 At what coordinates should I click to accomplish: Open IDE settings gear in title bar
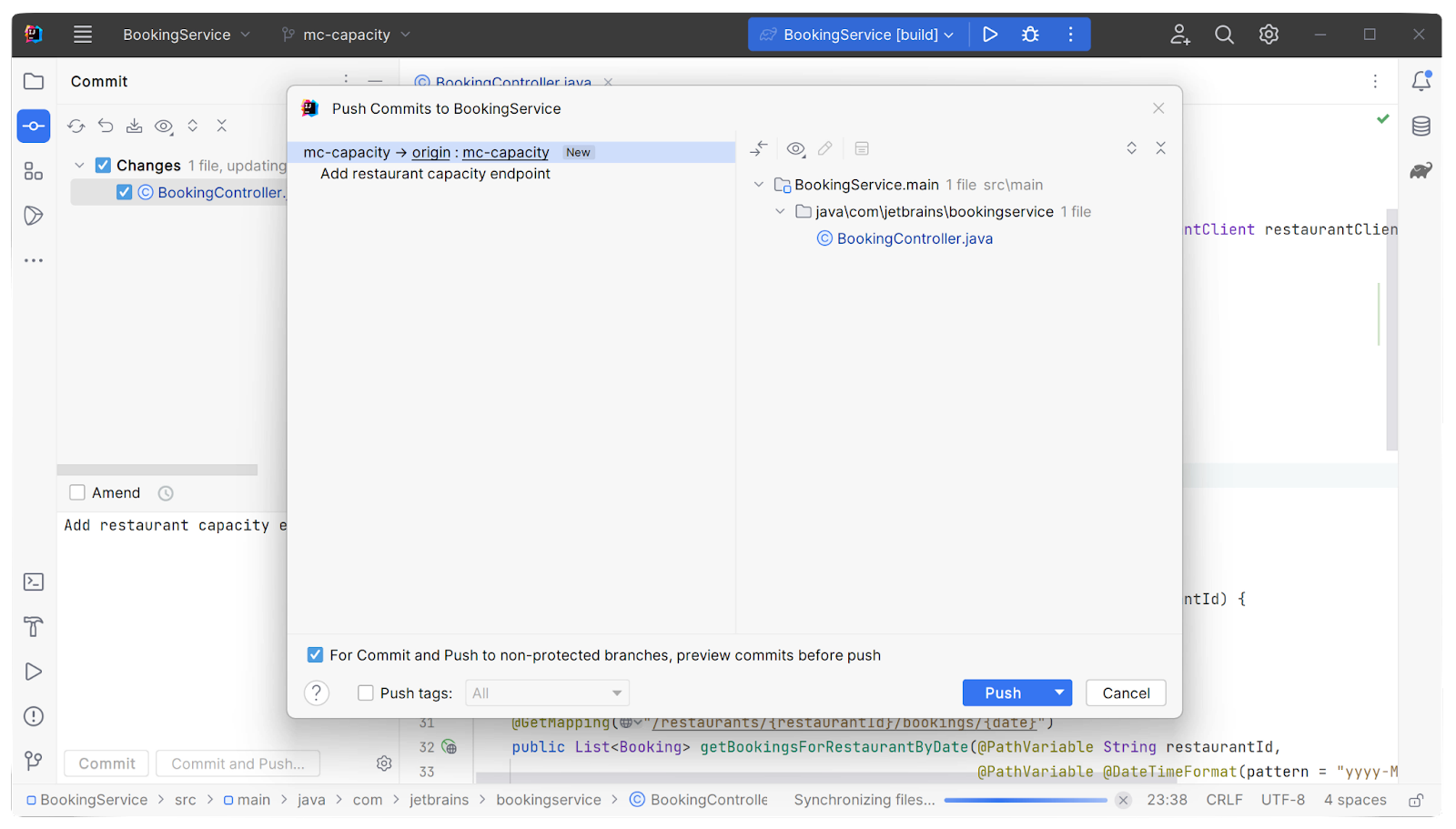1269,35
